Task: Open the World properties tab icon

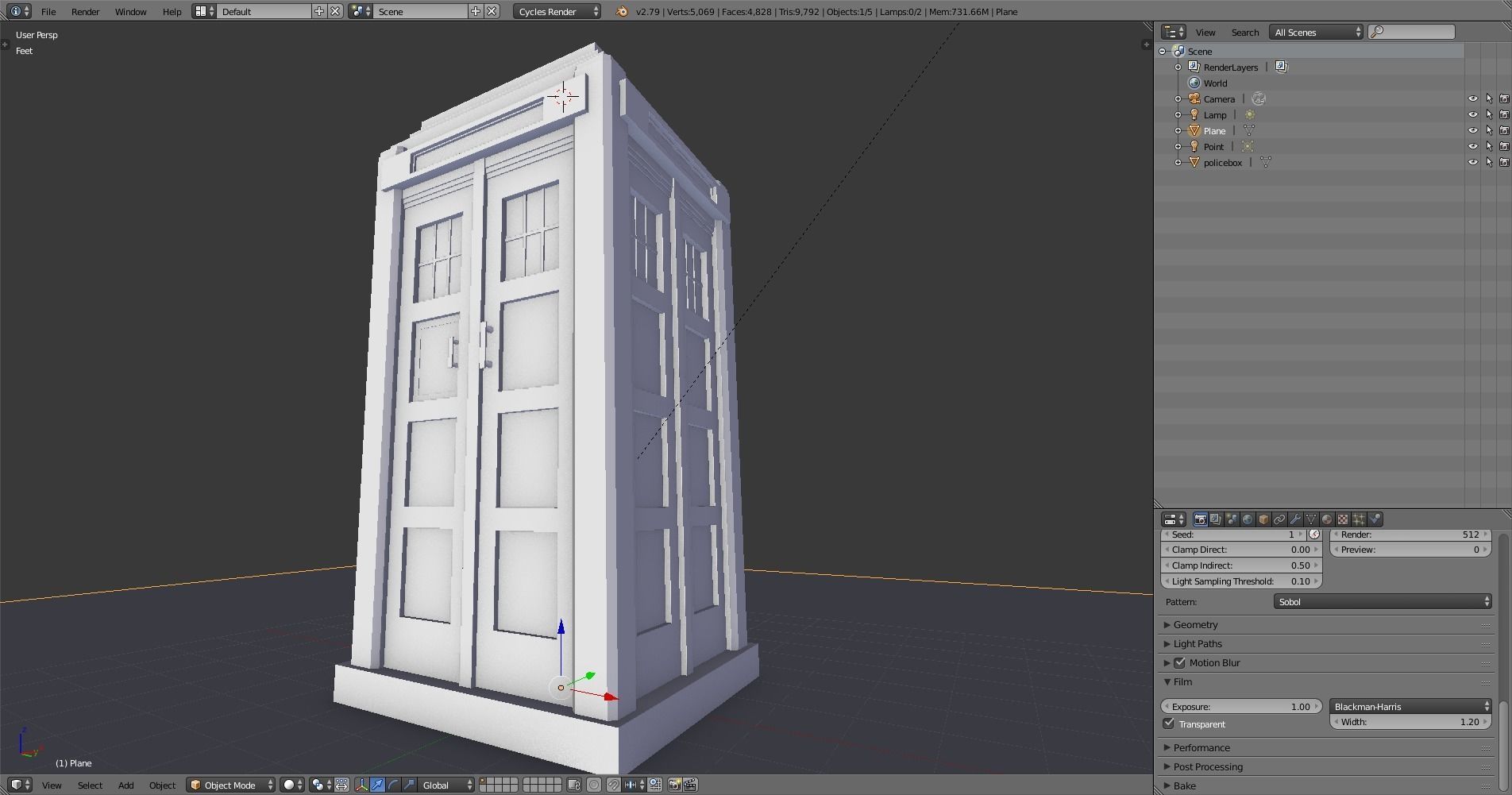Action: coord(1248,519)
